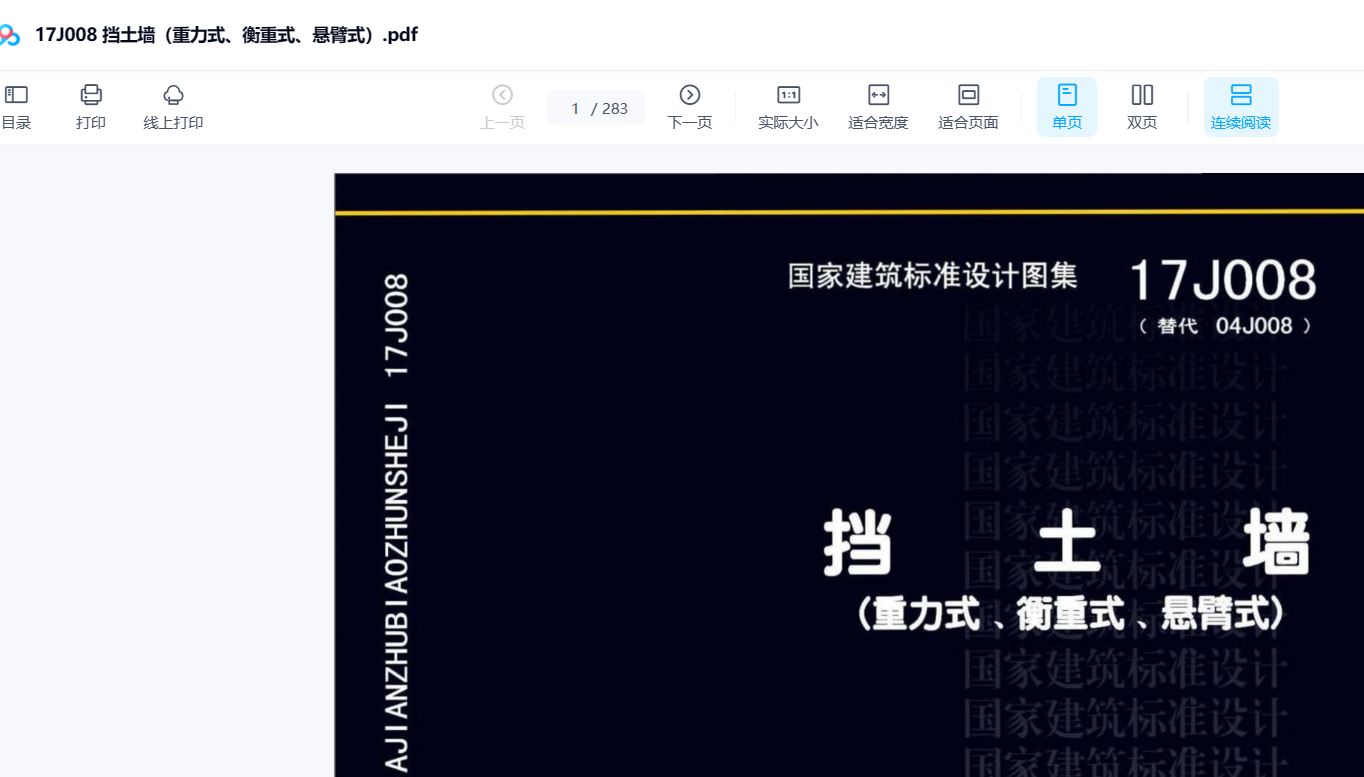
Task: Click the page number input field
Action: (x=575, y=108)
